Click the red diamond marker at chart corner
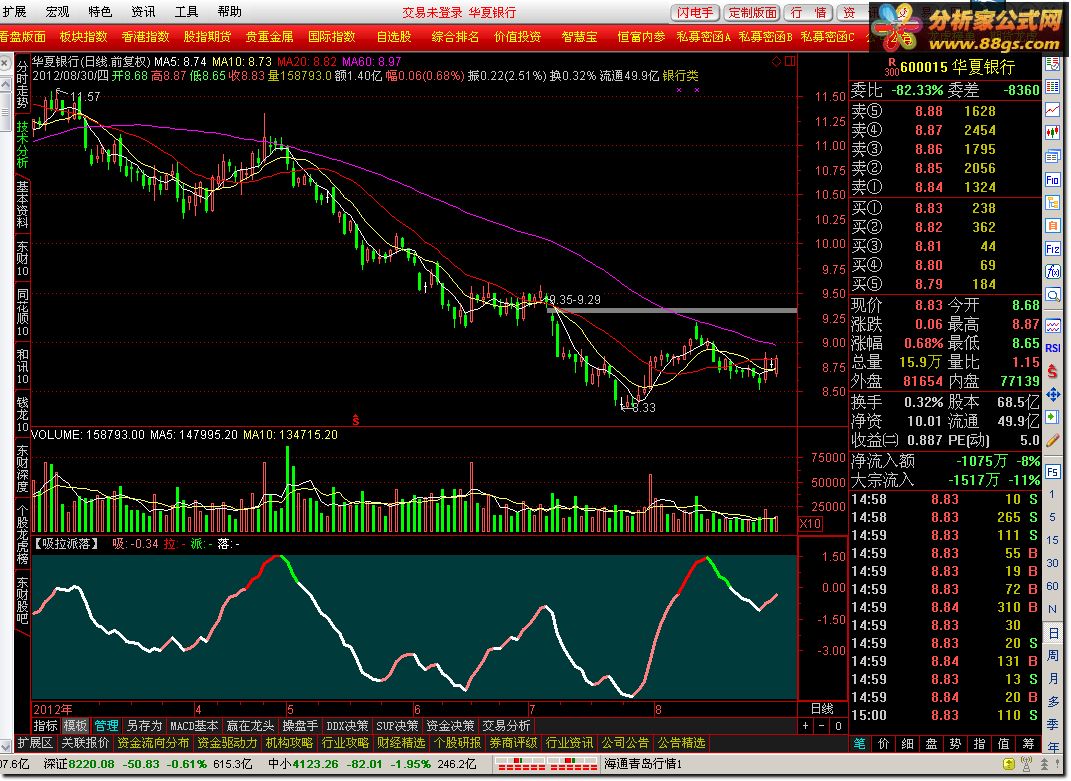The image size is (1071, 781). (x=776, y=61)
